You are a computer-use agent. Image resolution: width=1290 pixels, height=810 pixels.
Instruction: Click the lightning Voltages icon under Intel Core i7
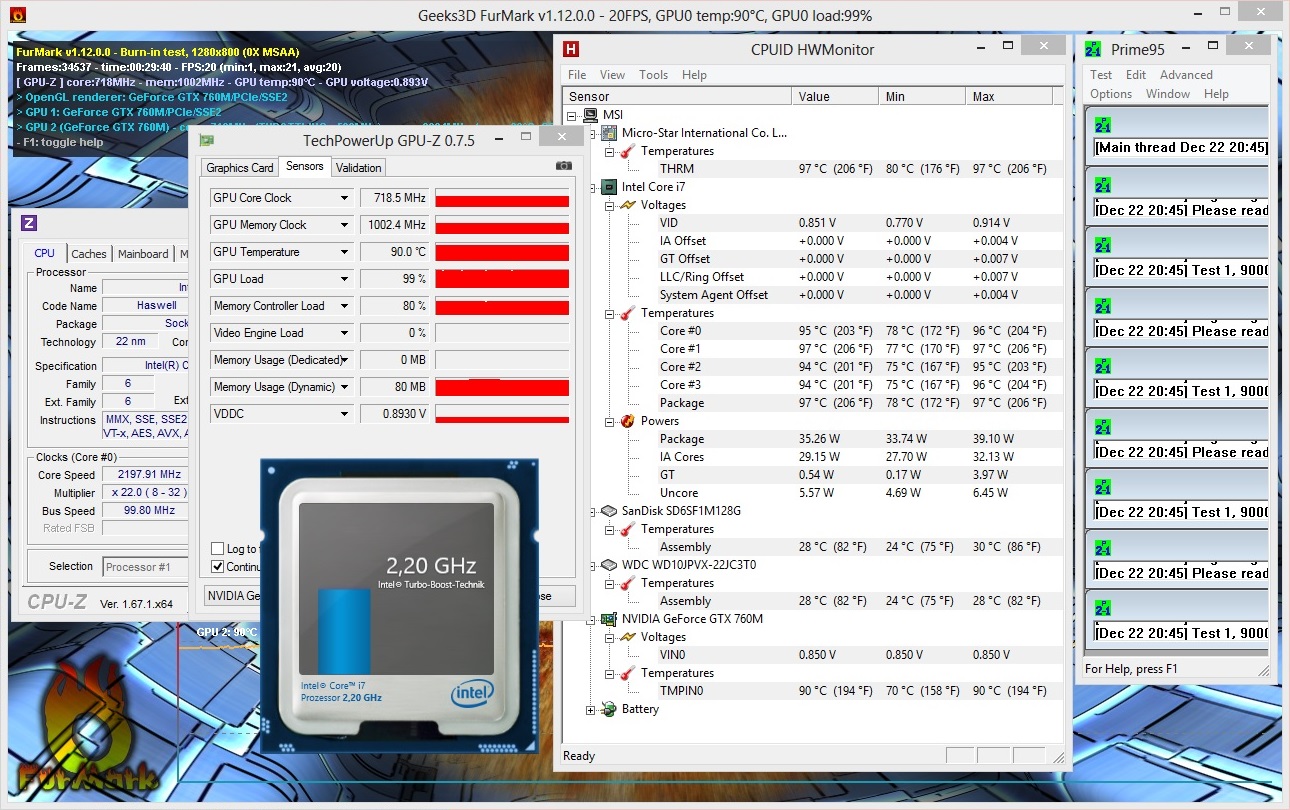point(627,205)
